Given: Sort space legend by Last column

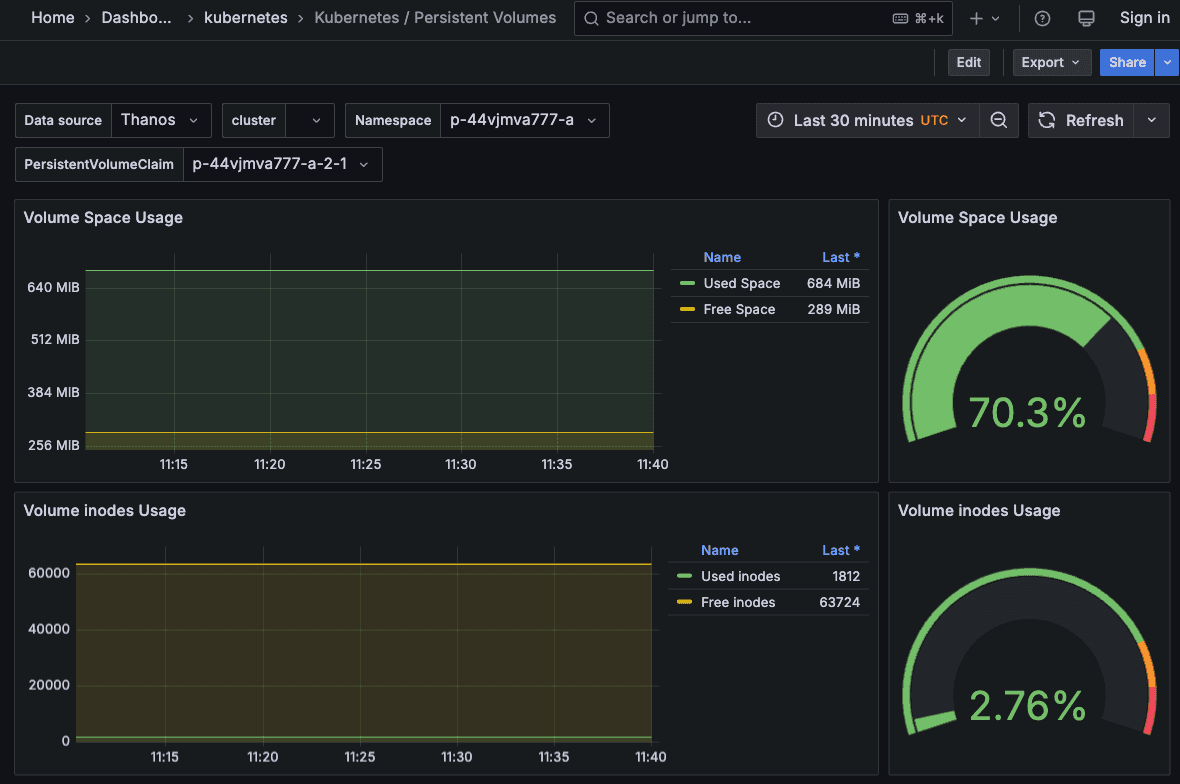Looking at the screenshot, I should 841,257.
